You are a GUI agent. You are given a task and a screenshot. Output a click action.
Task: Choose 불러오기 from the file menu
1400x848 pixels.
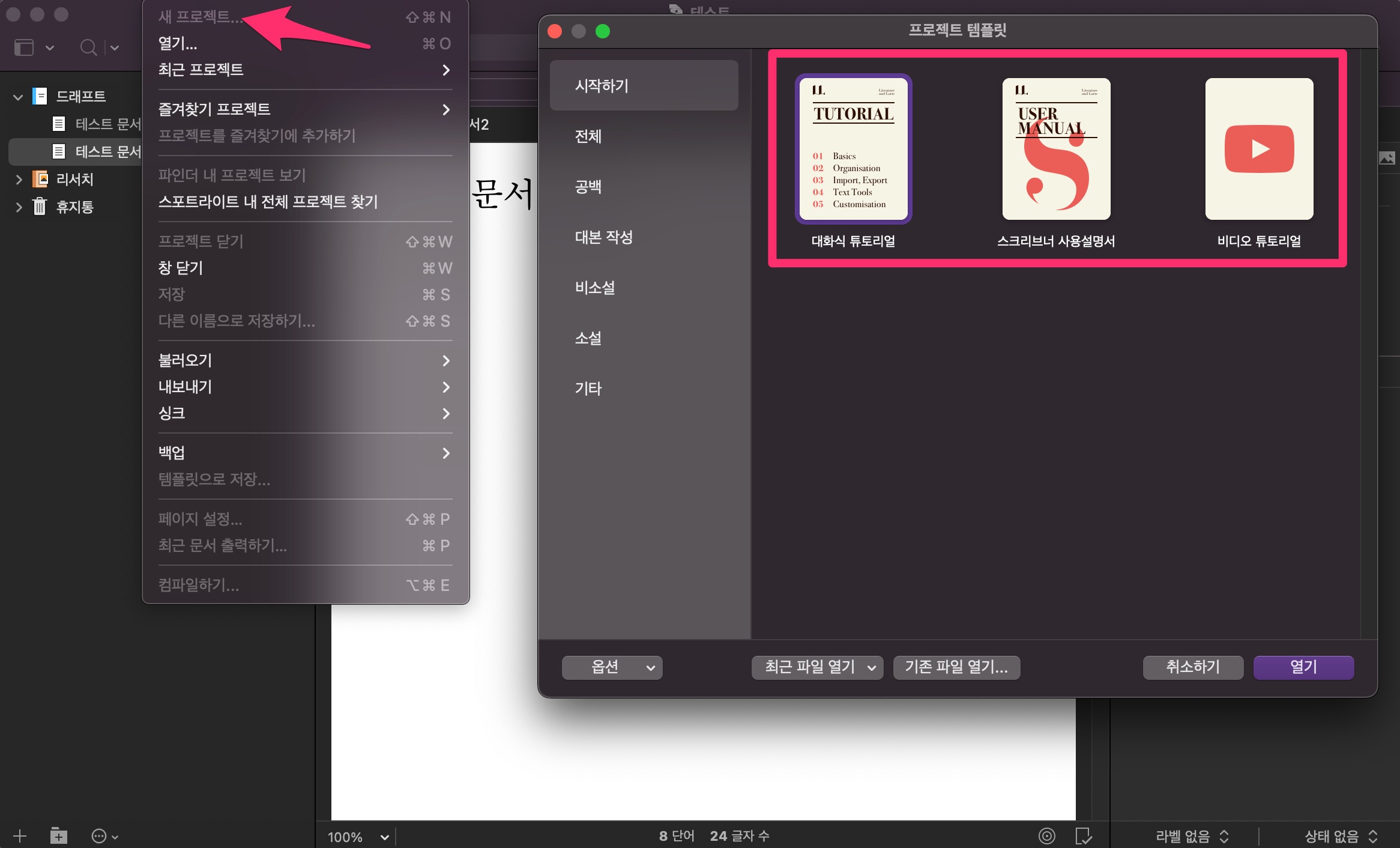pos(185,360)
